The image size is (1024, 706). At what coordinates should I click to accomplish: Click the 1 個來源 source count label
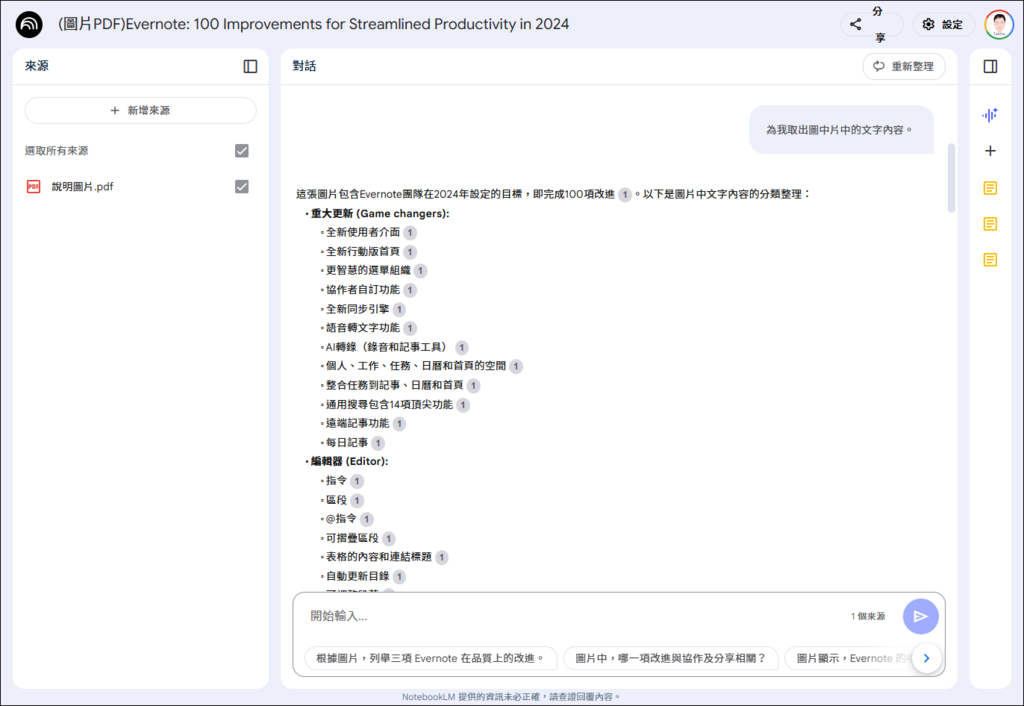(x=868, y=617)
